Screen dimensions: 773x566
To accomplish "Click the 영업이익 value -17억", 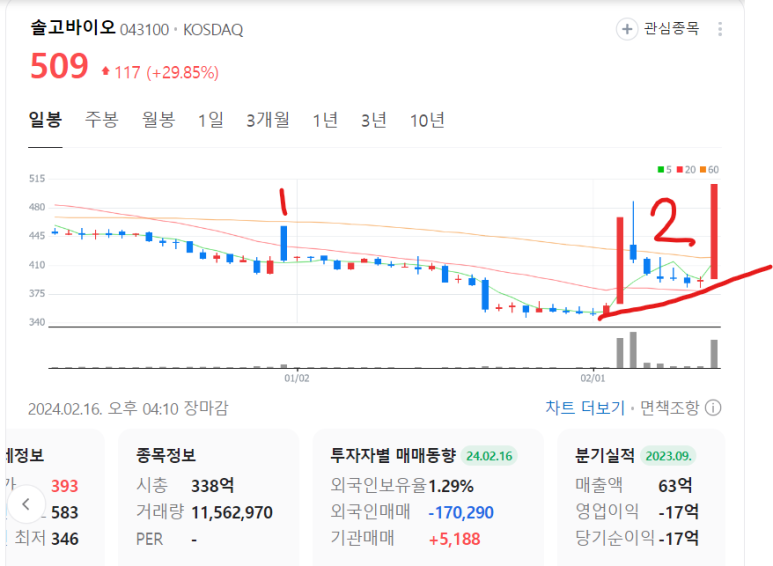I will [x=678, y=512].
